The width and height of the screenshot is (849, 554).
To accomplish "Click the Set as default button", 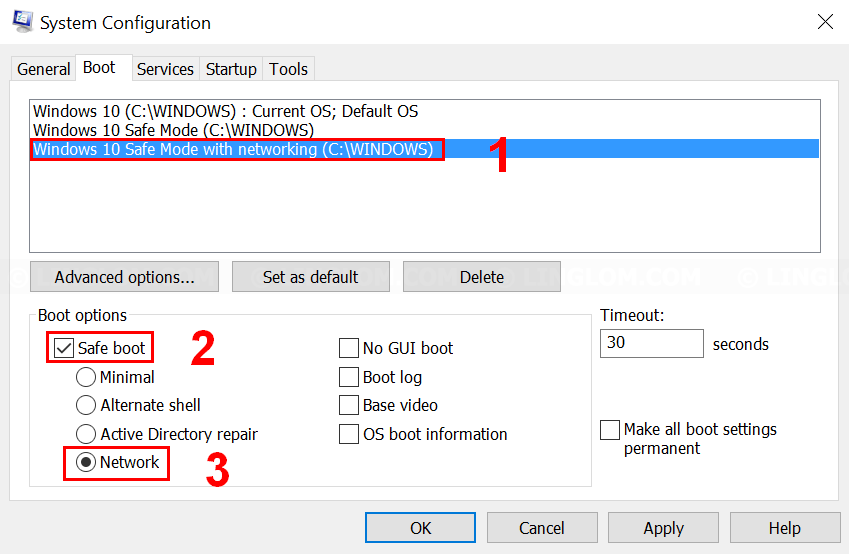I will click(311, 277).
